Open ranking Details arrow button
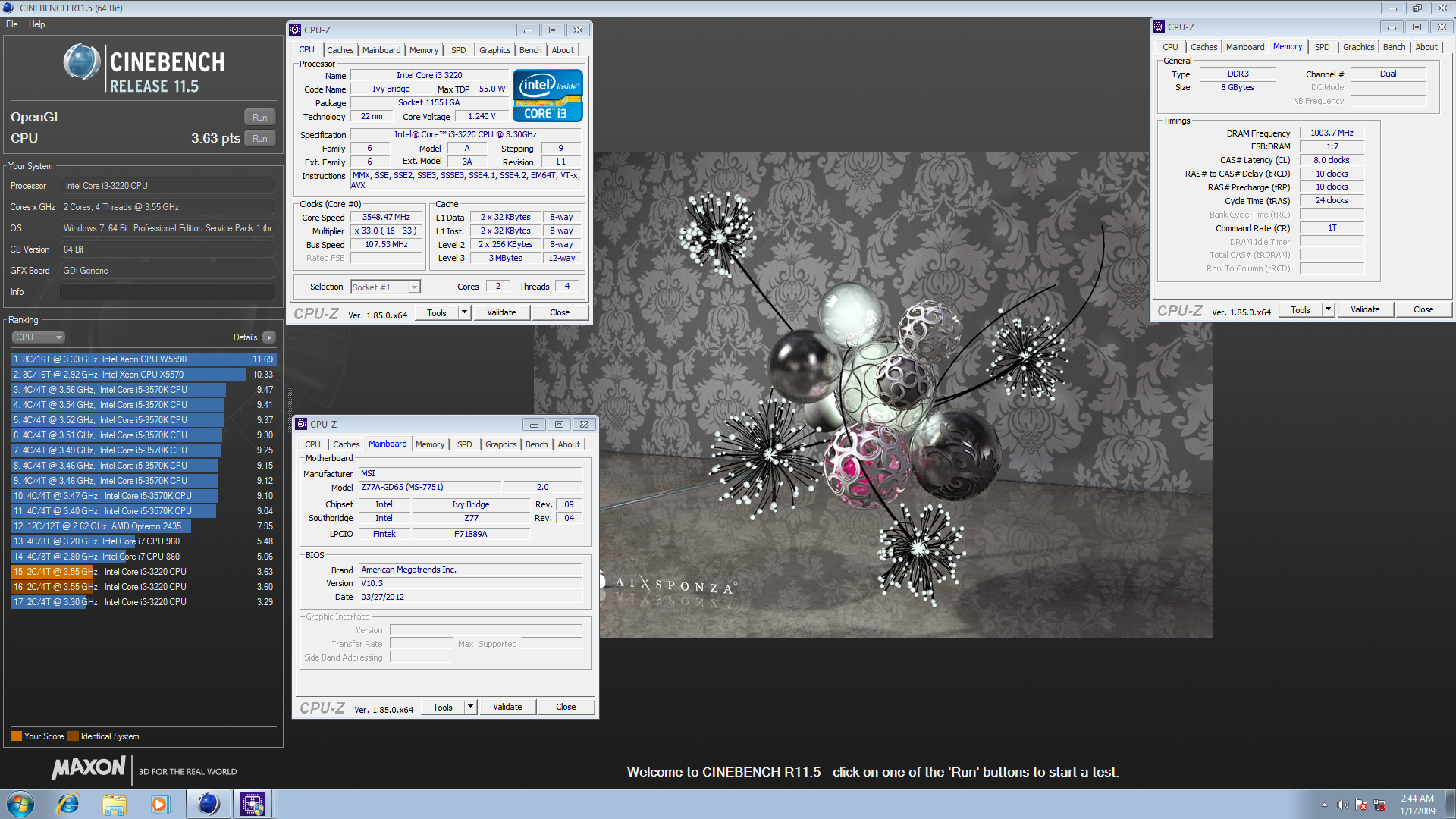The width and height of the screenshot is (1456, 819). coord(269,337)
